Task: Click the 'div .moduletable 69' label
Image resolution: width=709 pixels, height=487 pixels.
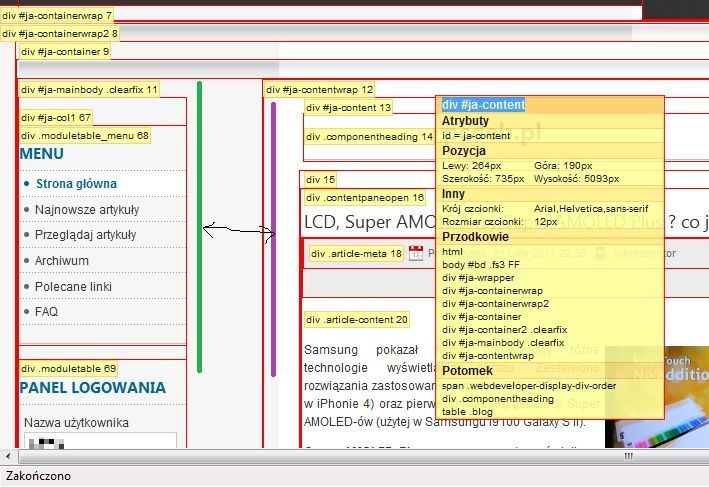Action: [x=68, y=369]
